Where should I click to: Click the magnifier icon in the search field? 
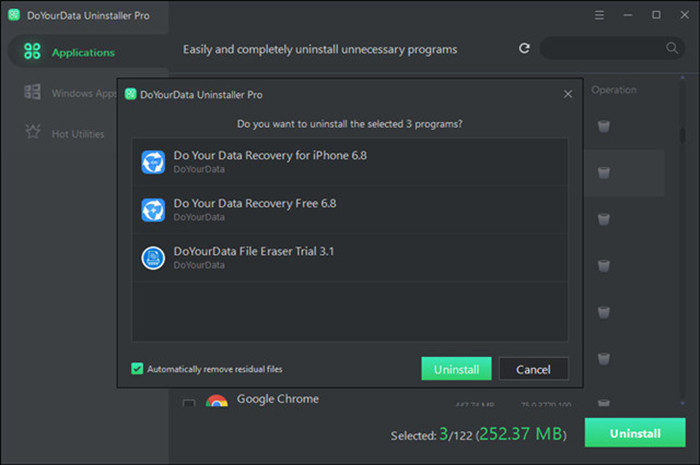[672, 48]
